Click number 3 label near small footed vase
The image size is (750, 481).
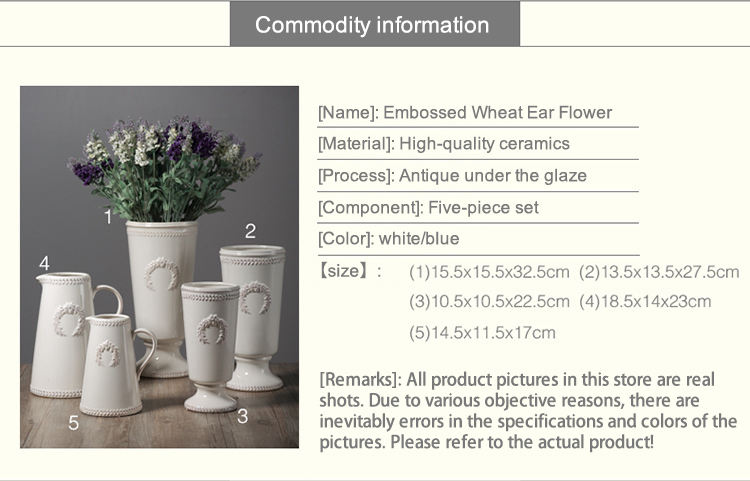tap(243, 416)
